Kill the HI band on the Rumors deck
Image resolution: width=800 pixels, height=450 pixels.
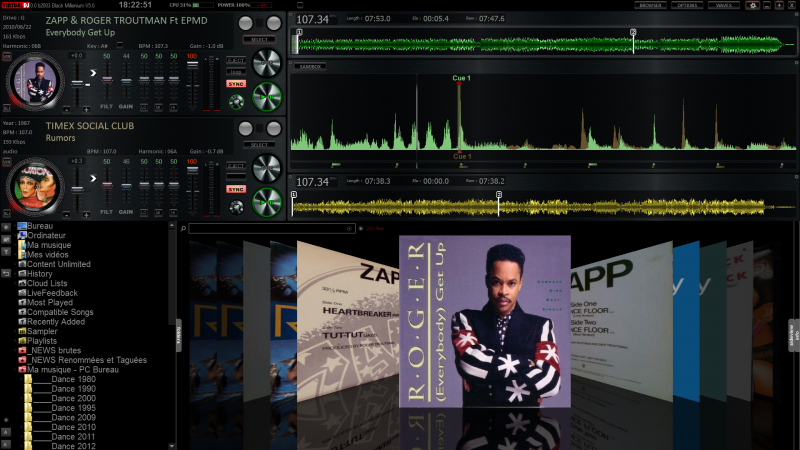point(174,212)
